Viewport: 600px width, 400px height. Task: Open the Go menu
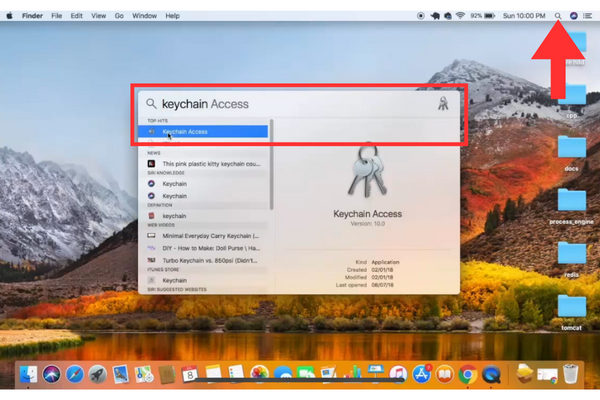119,16
